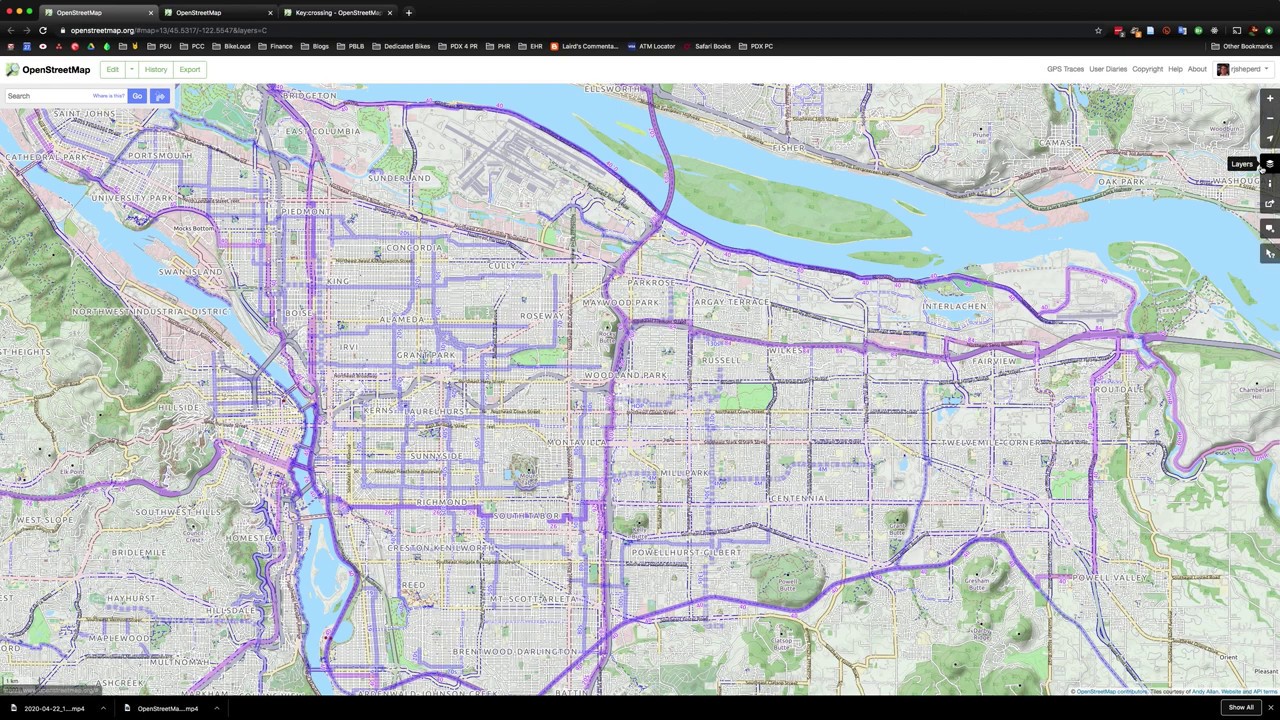Open the ATM Locator bookmark
The width and height of the screenshot is (1280, 720).
[651, 46]
